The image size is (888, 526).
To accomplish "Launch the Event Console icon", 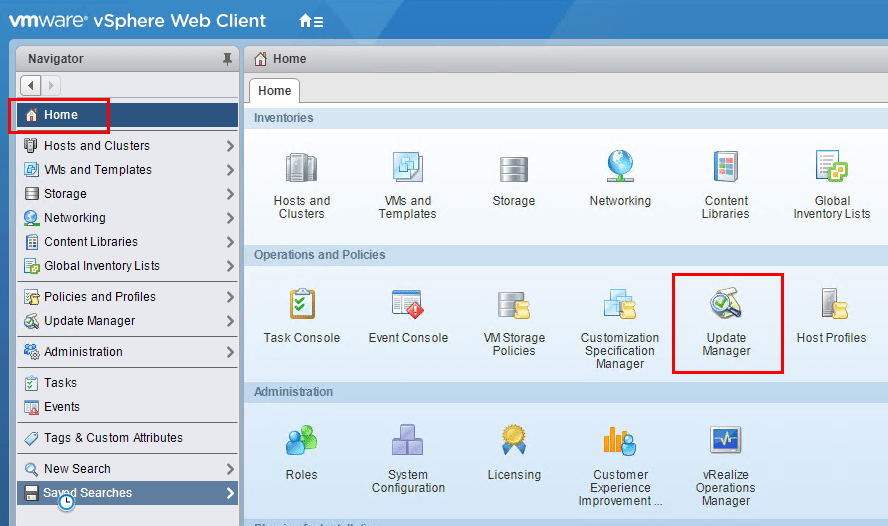I will (408, 303).
